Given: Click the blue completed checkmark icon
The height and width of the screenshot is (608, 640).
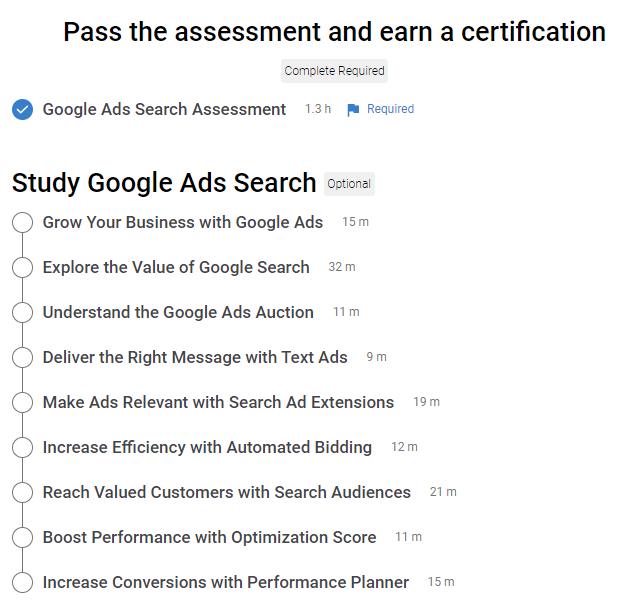Looking at the screenshot, I should 22,110.
